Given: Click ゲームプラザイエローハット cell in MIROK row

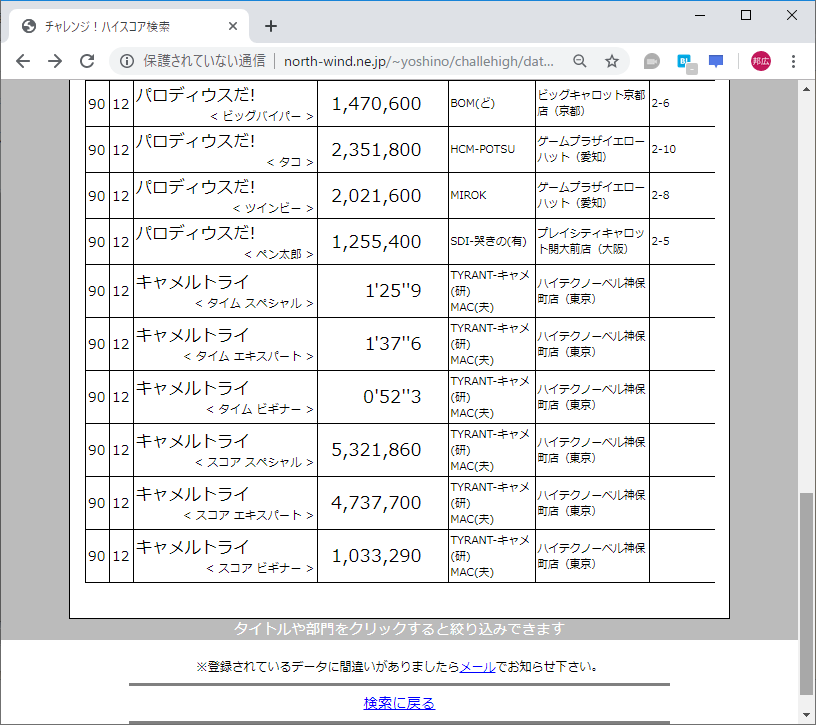Looking at the screenshot, I should 591,195.
